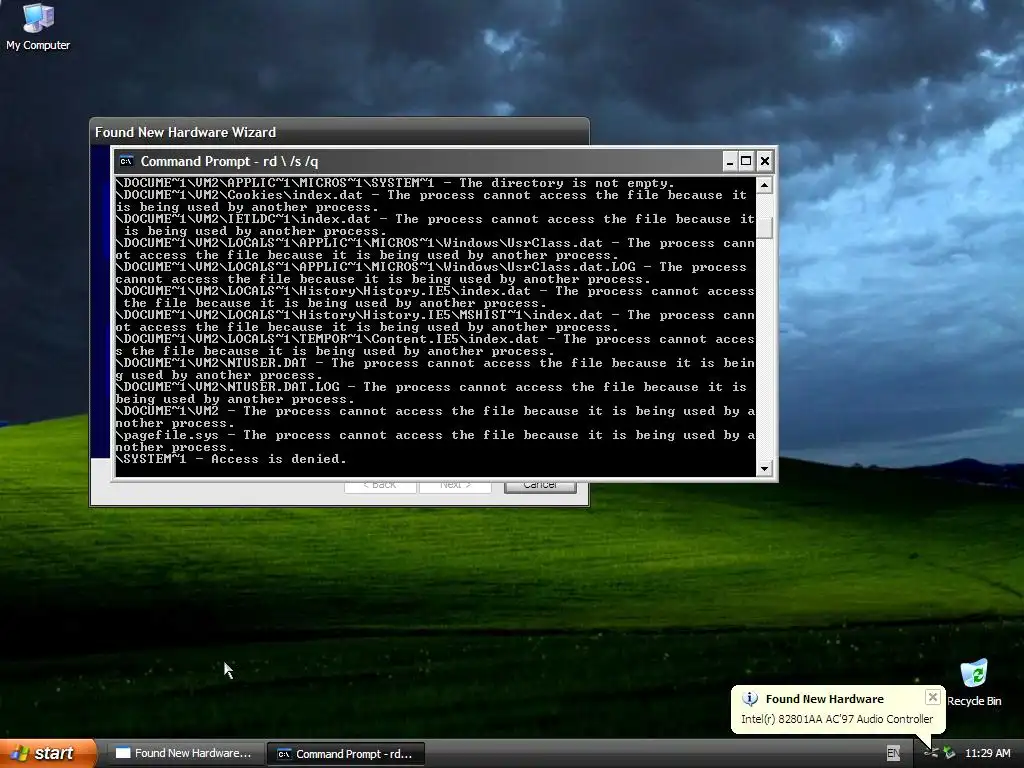
Task: Open the My Computer desktop icon
Action: click(x=38, y=27)
